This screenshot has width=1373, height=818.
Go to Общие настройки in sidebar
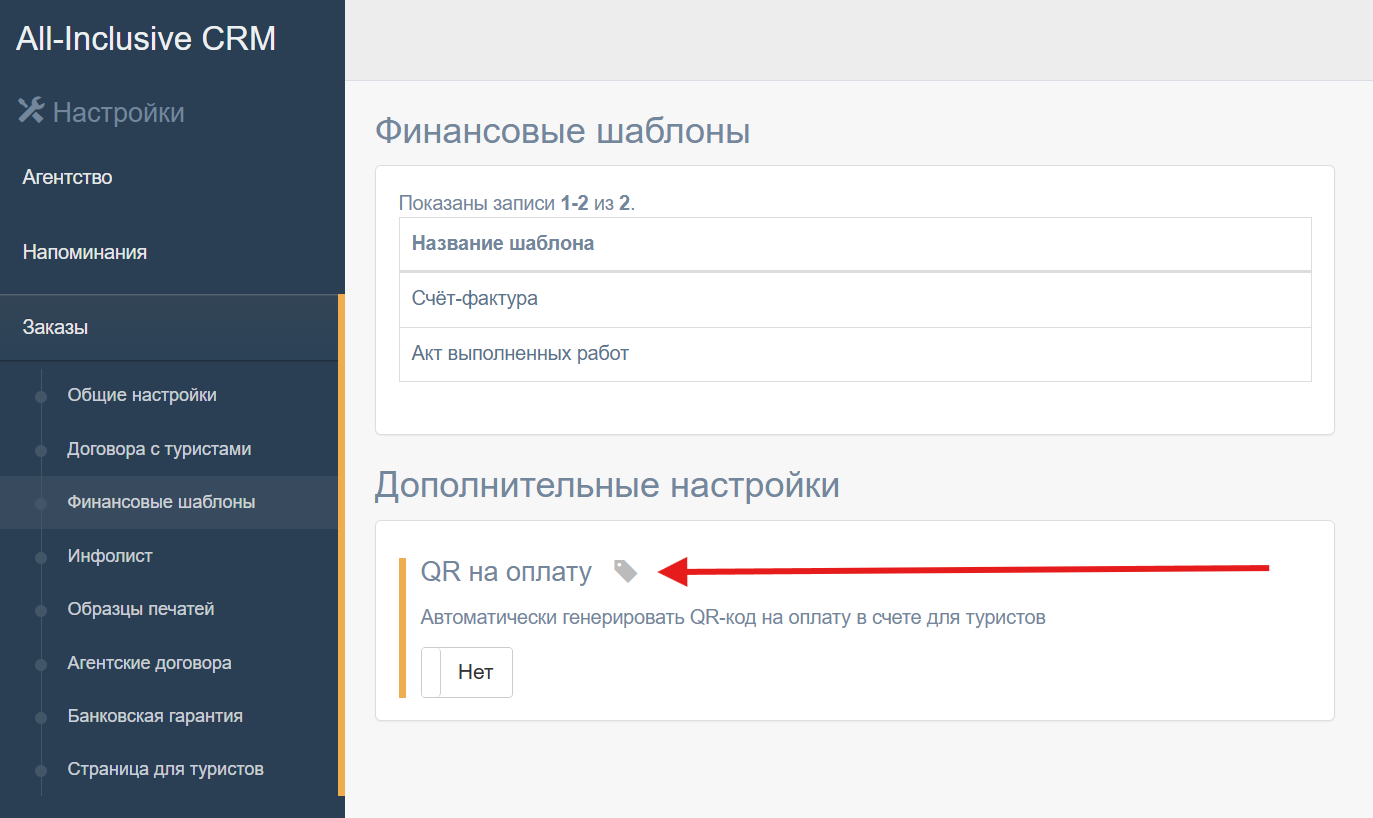click(142, 395)
